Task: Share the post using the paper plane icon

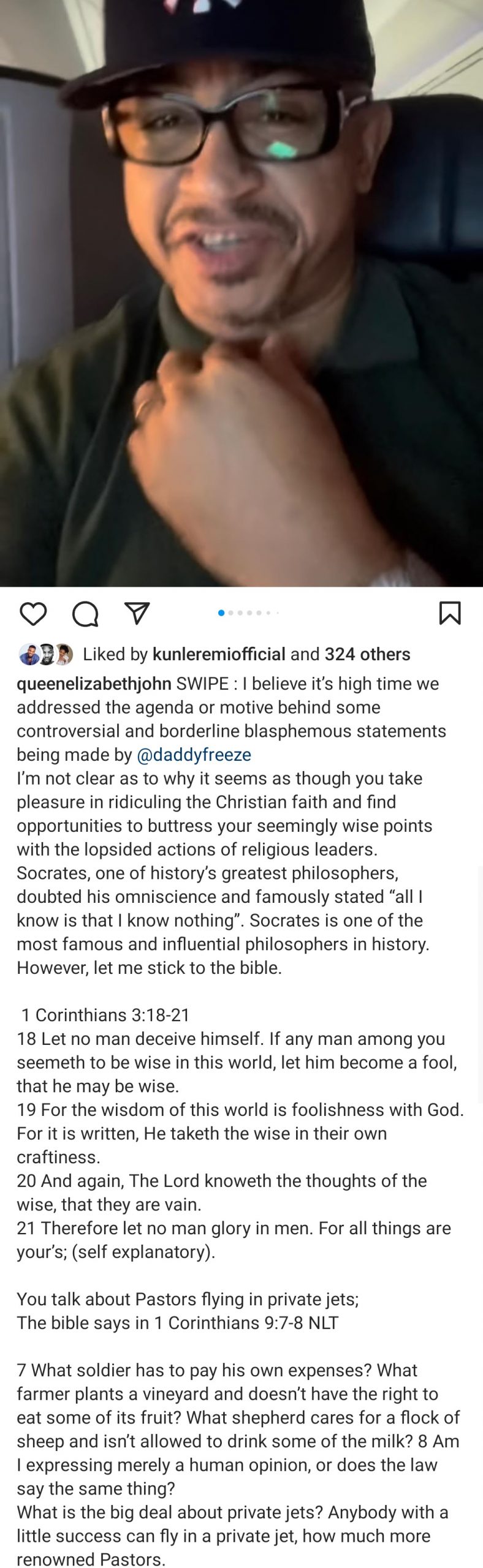Action: 137,612
